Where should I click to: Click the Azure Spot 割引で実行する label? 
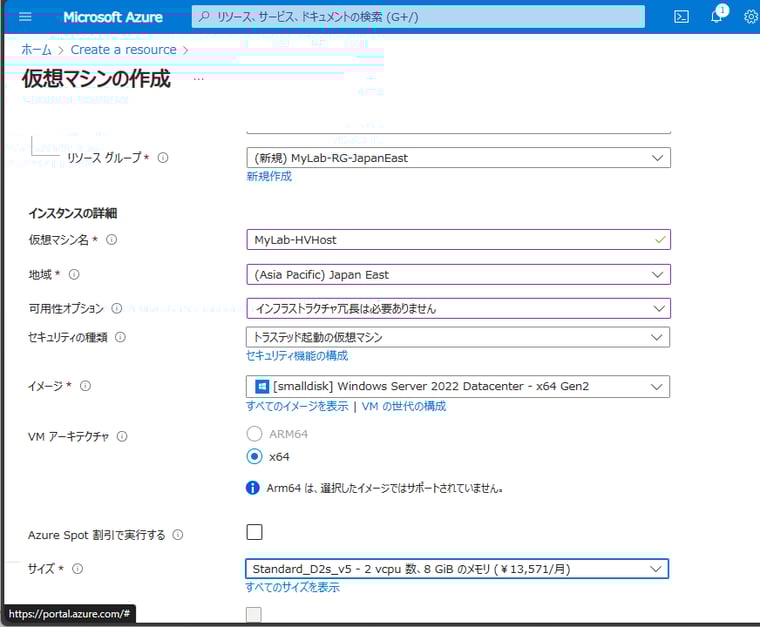pyautogui.click(x=96, y=535)
